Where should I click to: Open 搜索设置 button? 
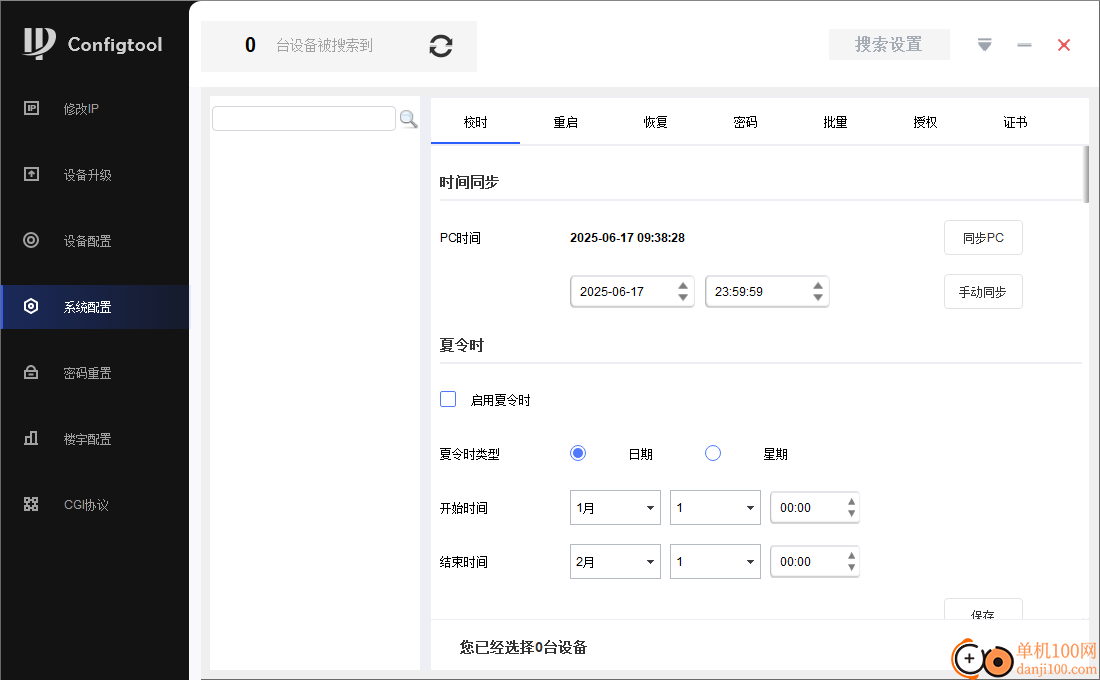889,44
